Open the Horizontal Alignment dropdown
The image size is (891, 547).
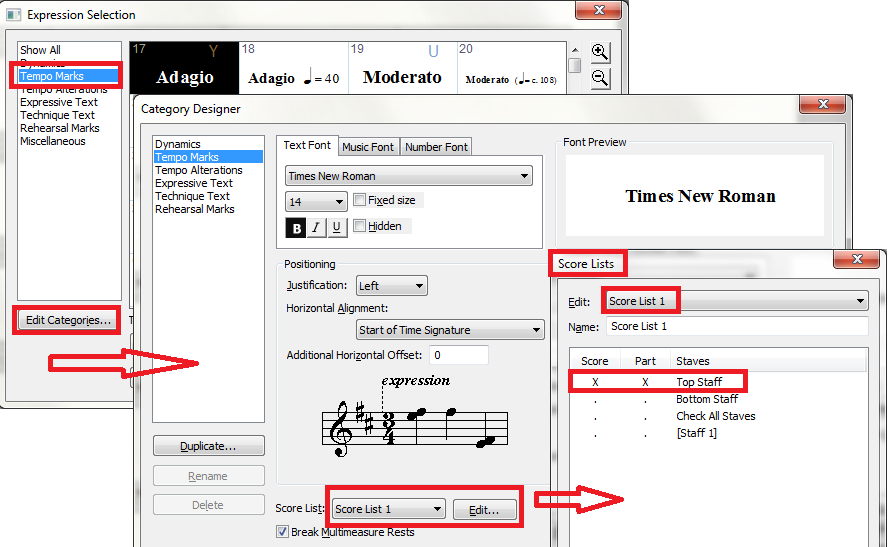(x=450, y=330)
